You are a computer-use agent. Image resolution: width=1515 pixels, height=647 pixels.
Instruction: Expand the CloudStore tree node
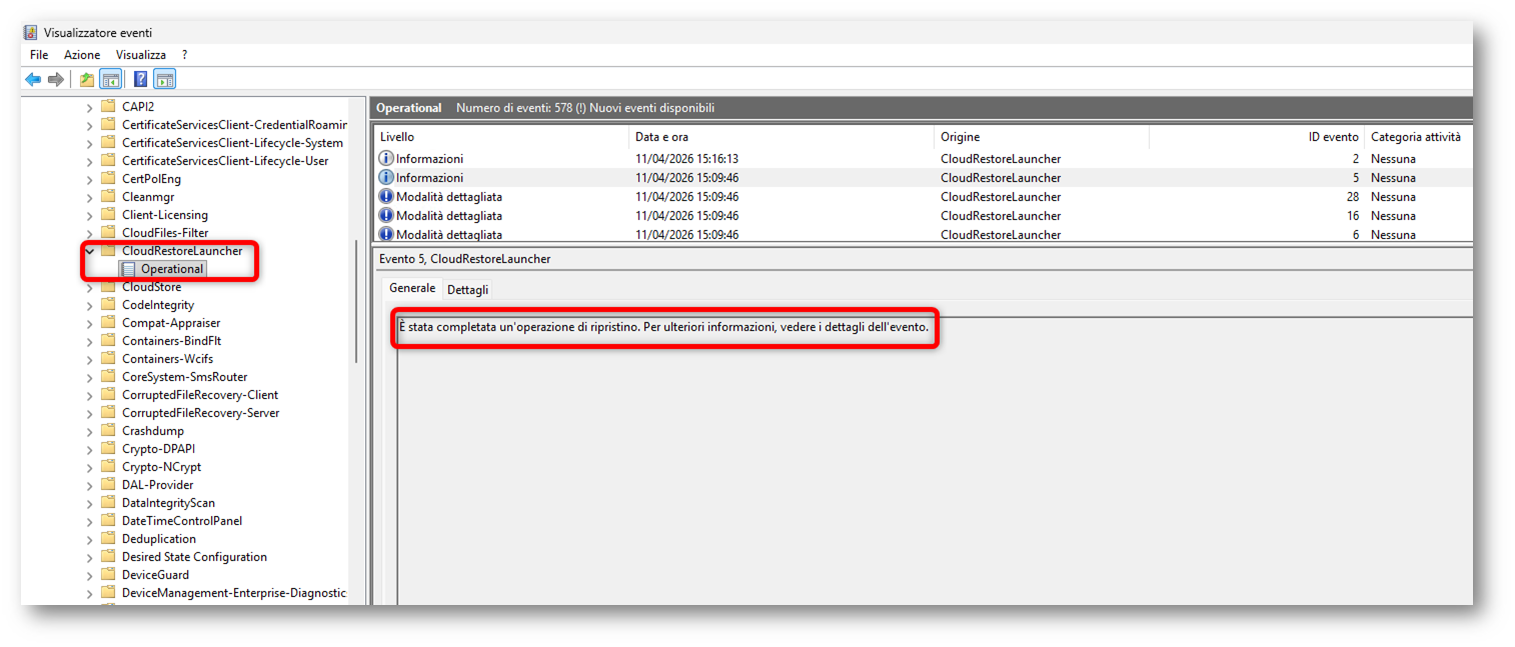(x=90, y=287)
